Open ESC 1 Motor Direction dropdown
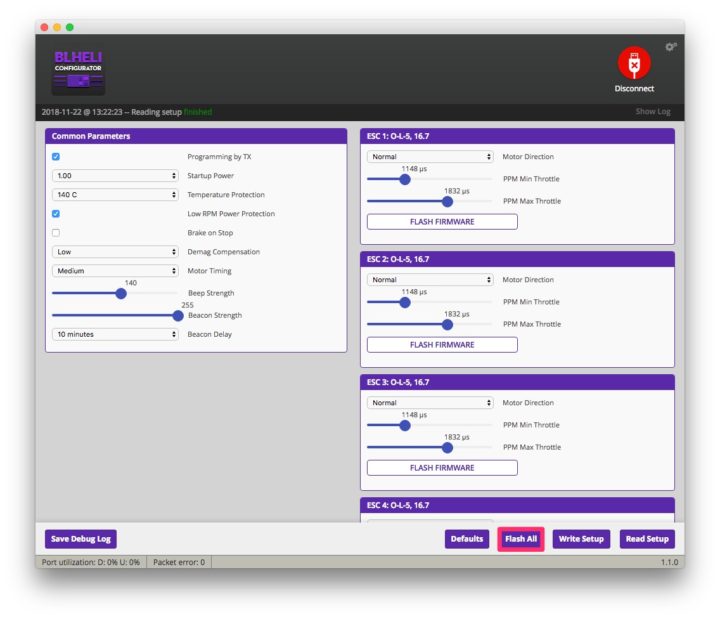 pos(430,157)
